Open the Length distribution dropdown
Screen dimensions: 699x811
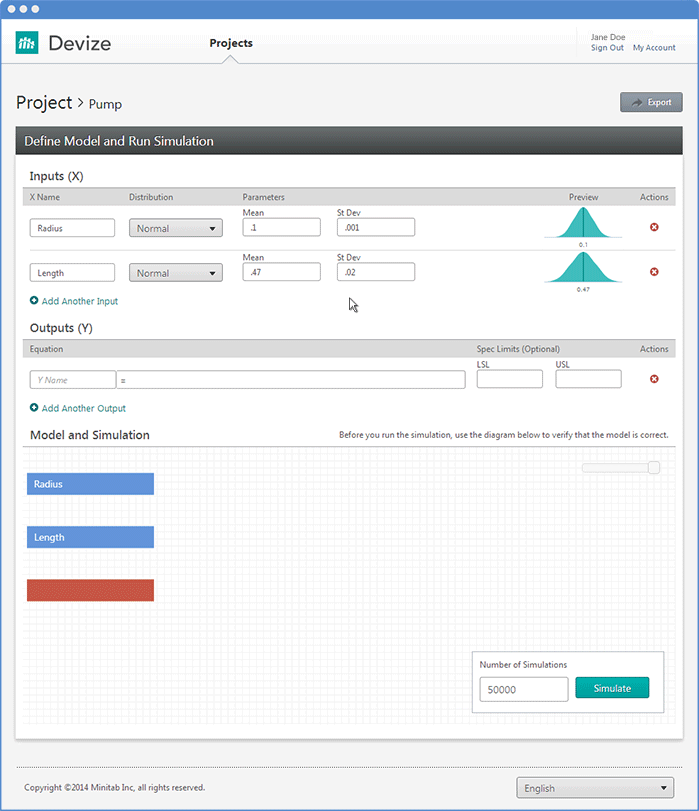[175, 273]
